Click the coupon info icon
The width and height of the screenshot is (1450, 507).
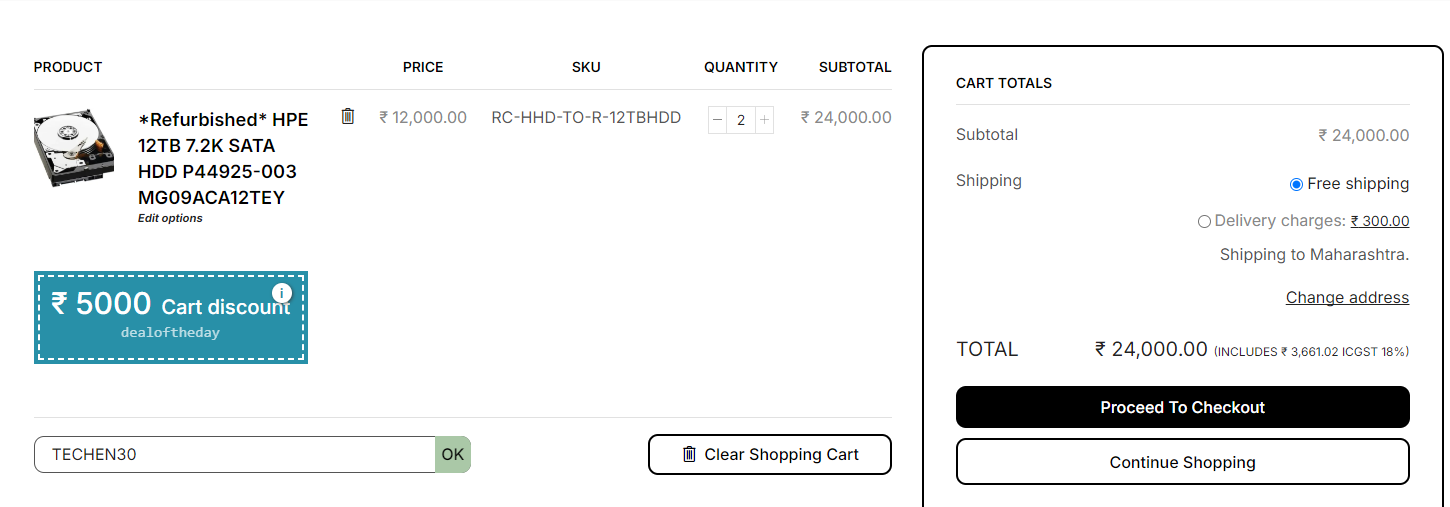[282, 293]
